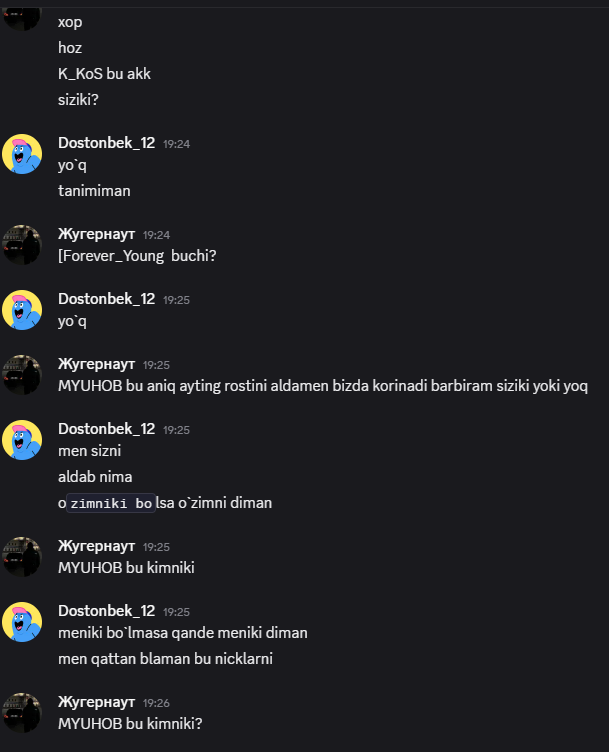Open partially visible avatar at top of chat
609x752 pixels.
click(22, 19)
